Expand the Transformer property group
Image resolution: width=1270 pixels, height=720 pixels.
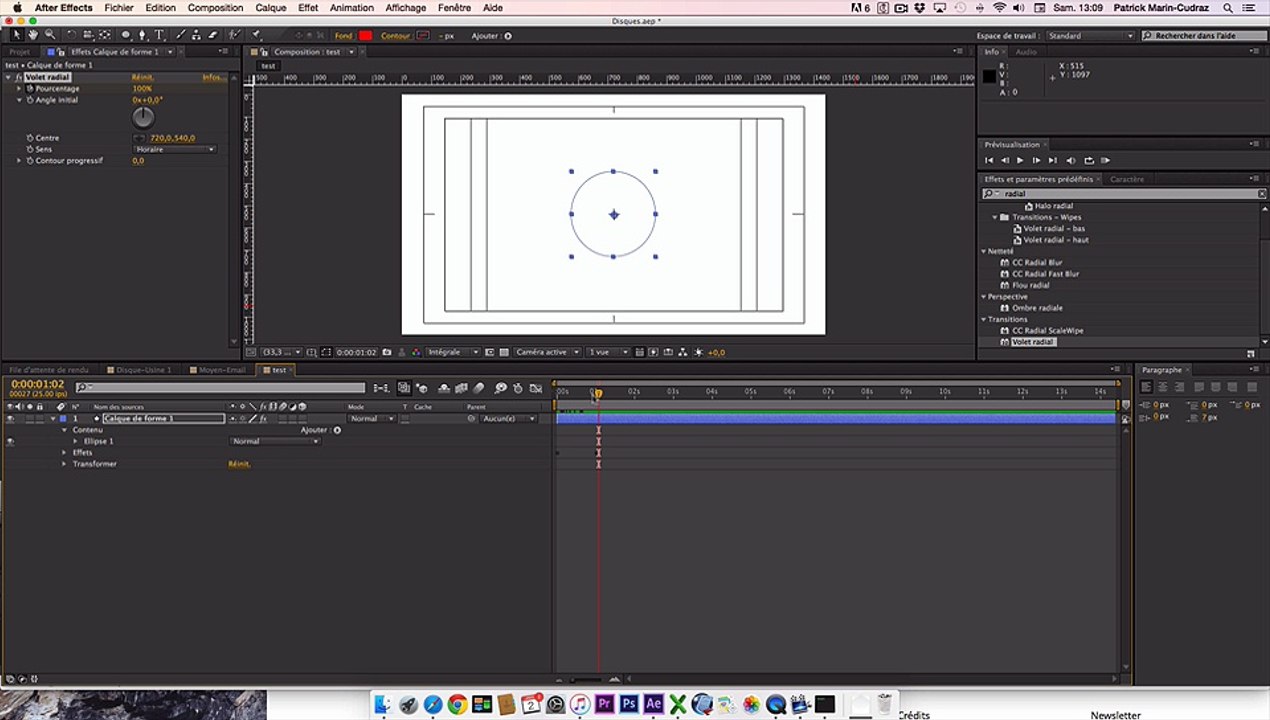(x=65, y=464)
